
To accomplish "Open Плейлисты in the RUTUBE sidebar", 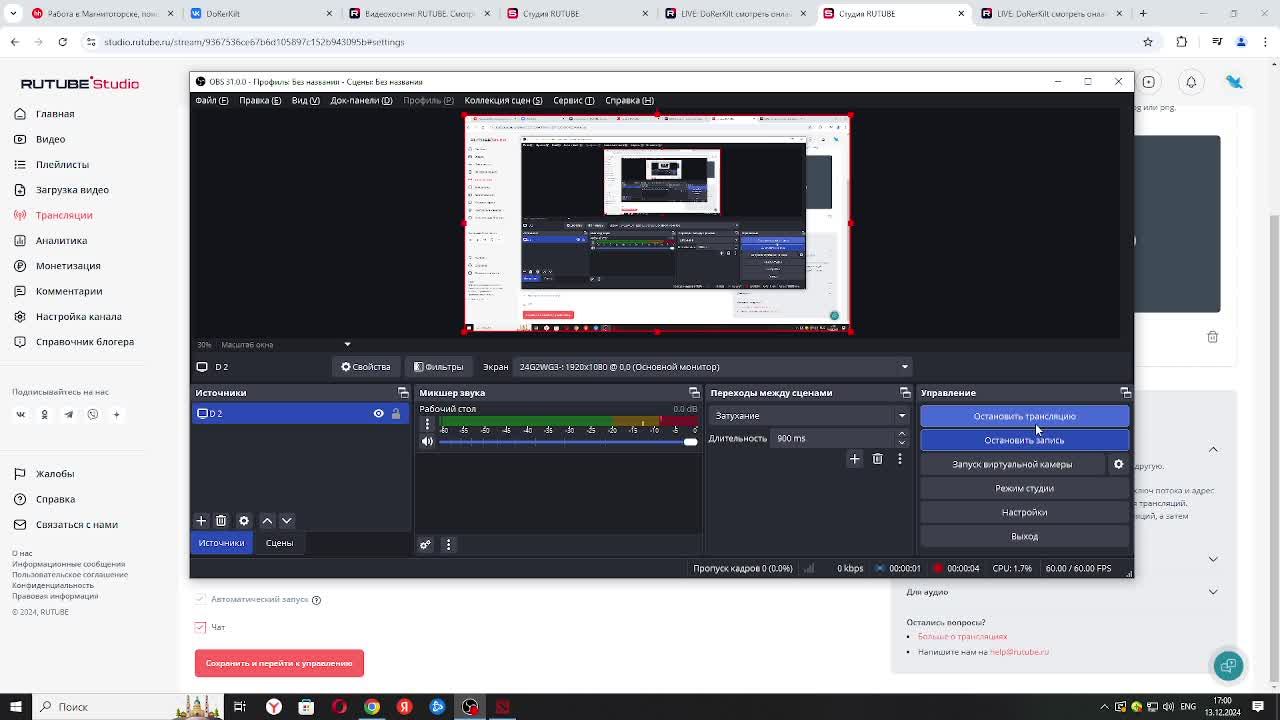I will 62,164.
